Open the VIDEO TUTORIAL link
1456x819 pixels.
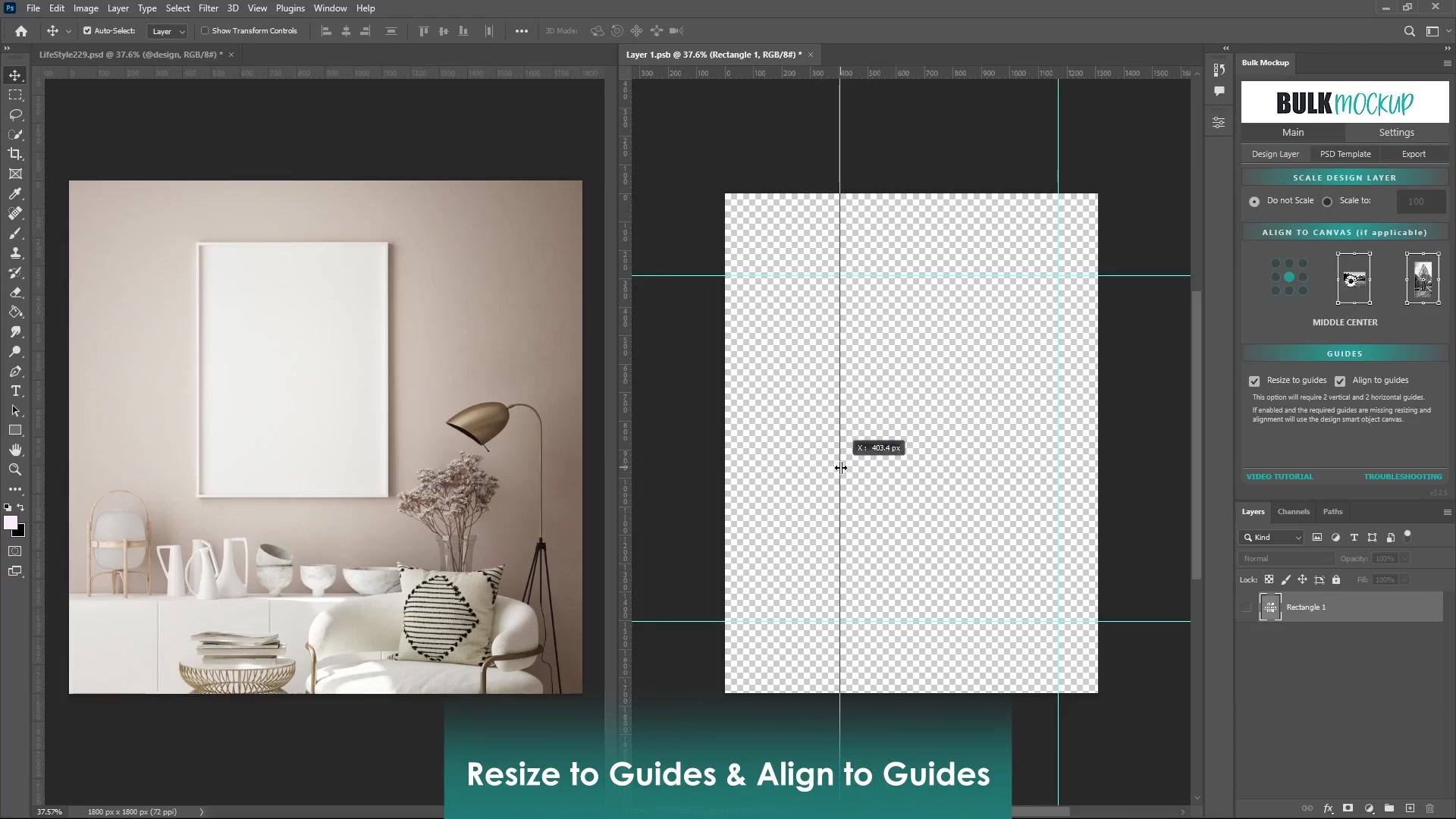(x=1279, y=476)
